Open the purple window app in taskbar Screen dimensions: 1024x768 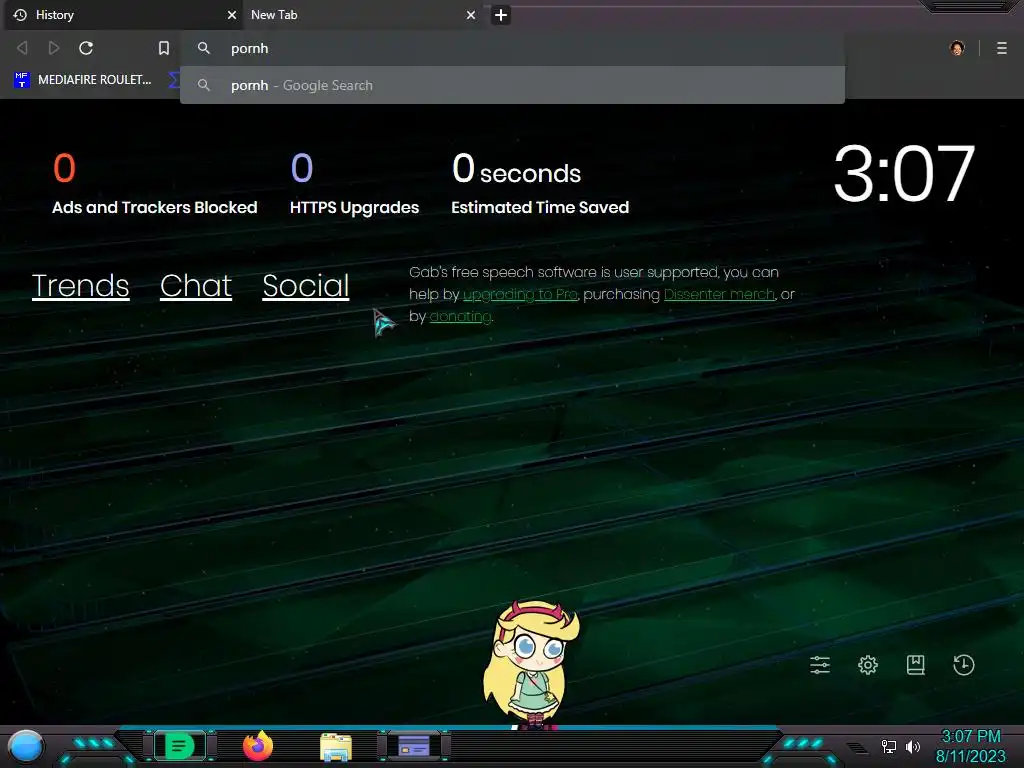(x=414, y=746)
